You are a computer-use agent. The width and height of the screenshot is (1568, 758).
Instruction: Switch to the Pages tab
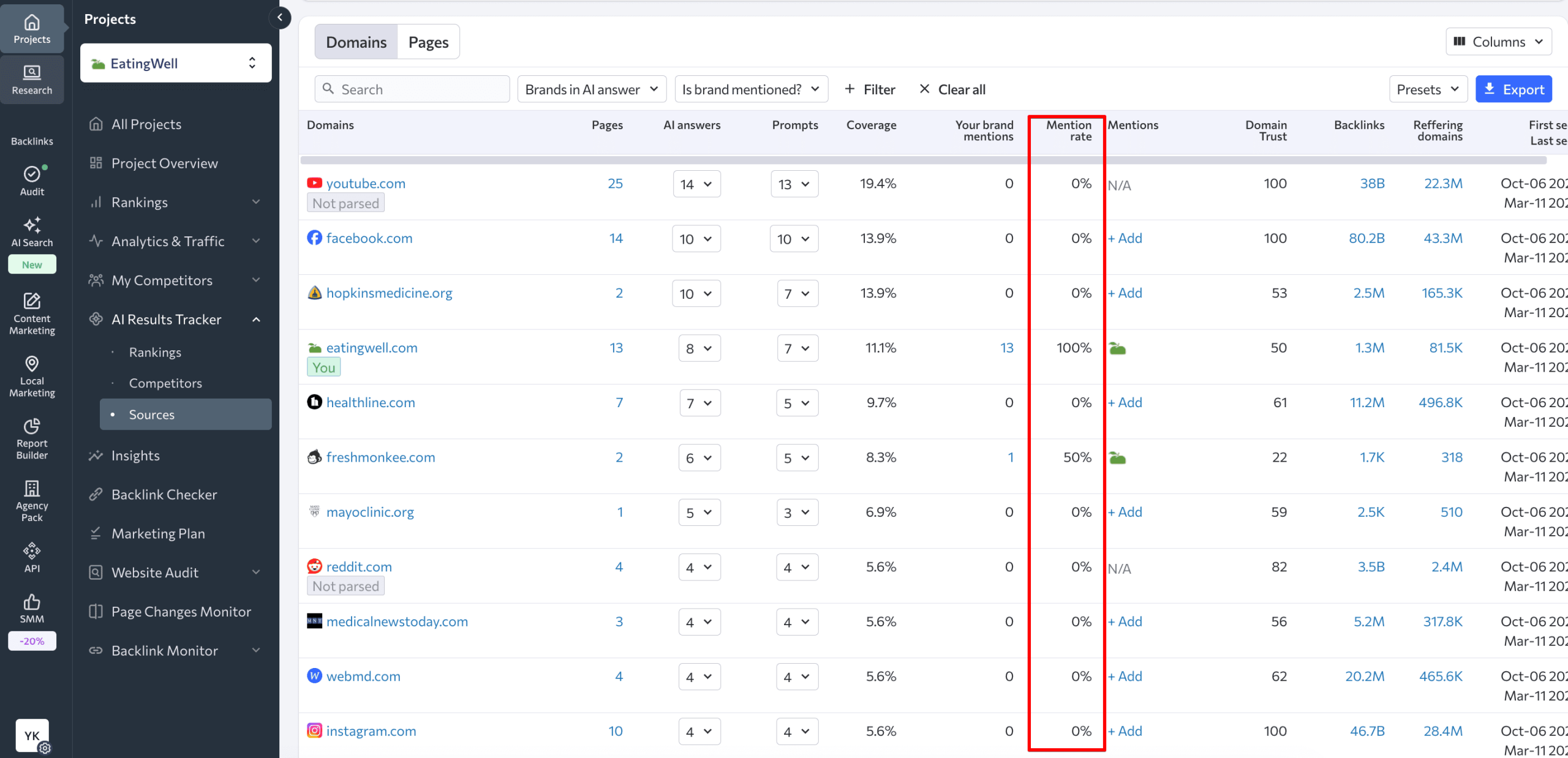click(428, 41)
